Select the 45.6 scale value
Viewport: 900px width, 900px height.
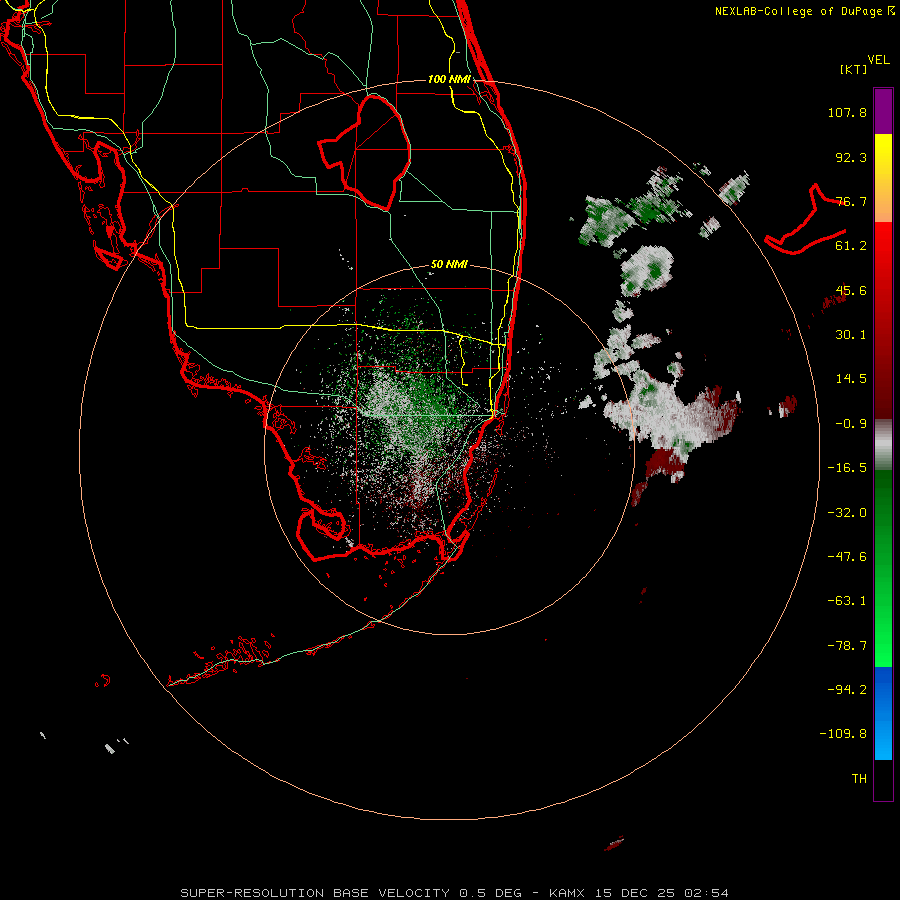tap(851, 290)
